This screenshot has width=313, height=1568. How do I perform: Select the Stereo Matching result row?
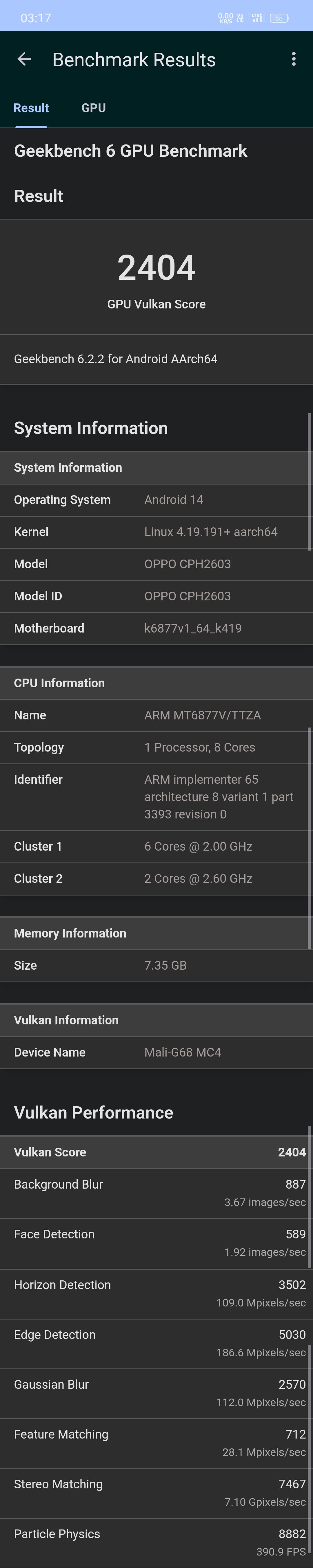pos(156,1493)
